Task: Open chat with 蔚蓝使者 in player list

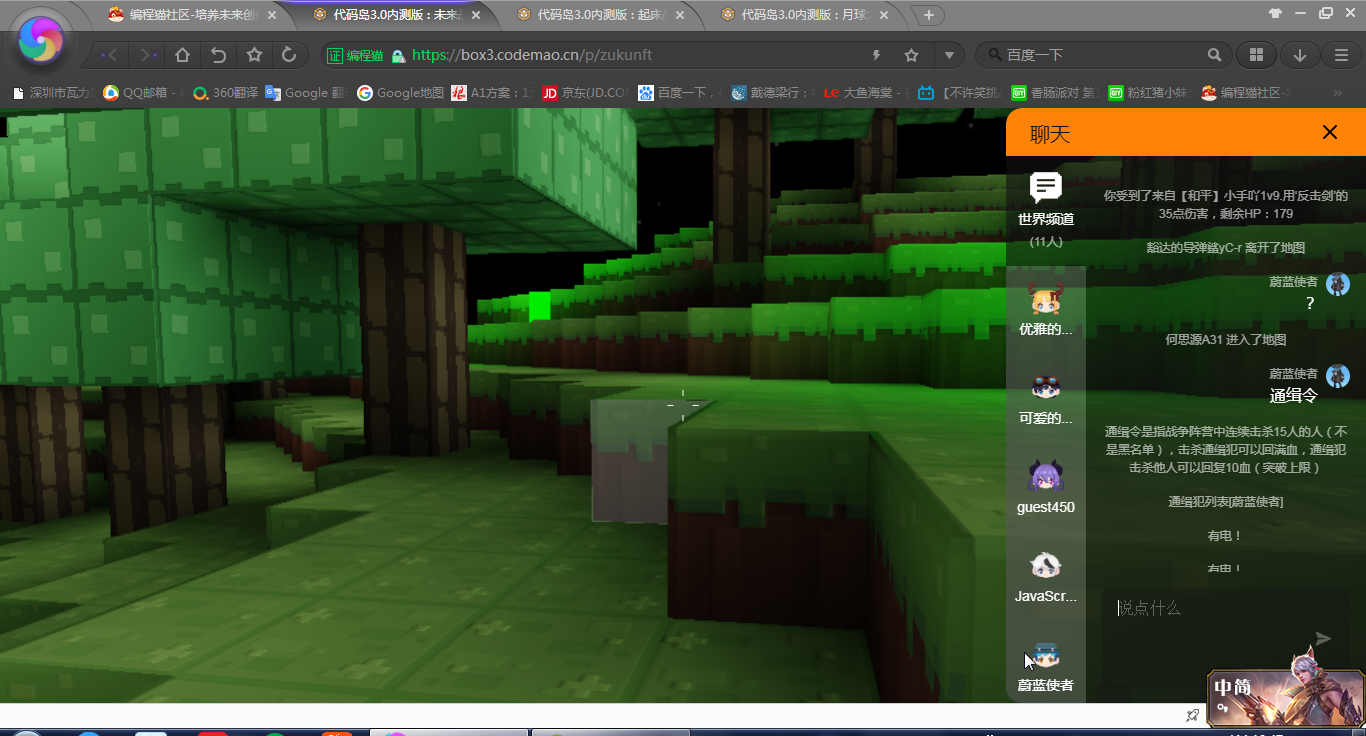Action: [1046, 666]
